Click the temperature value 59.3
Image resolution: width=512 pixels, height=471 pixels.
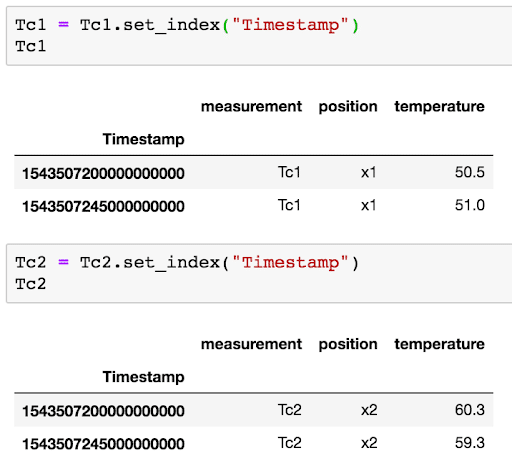tap(470, 443)
